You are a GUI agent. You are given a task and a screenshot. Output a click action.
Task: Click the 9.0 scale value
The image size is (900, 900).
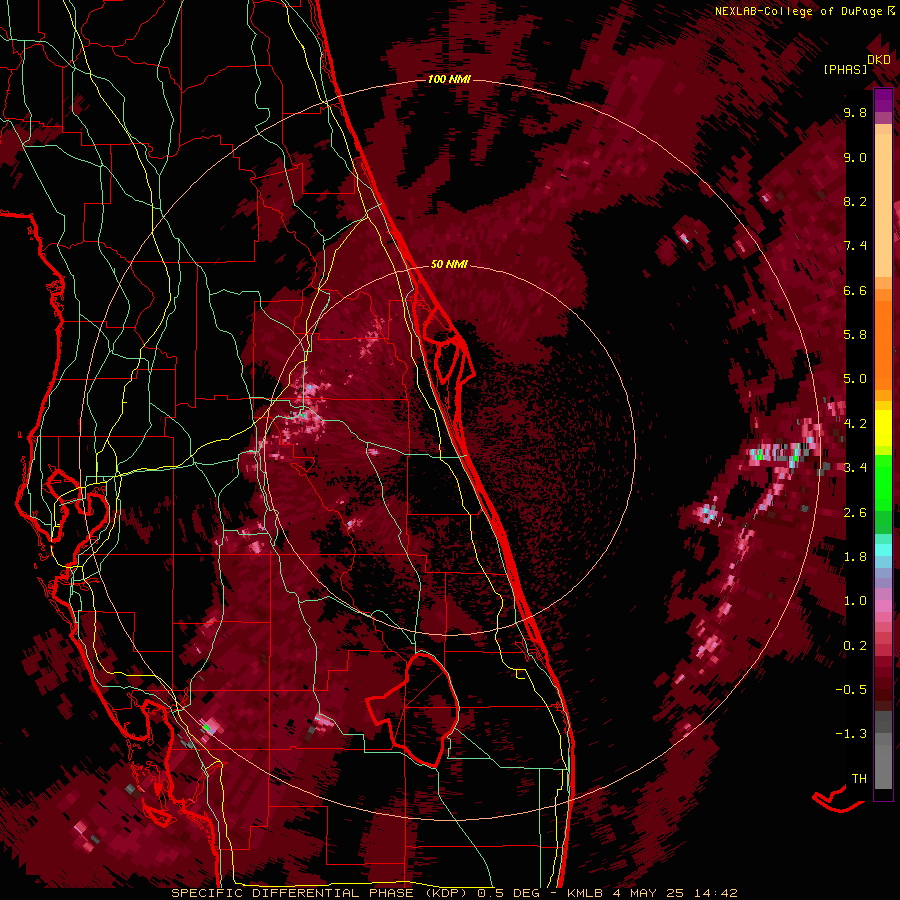[x=855, y=158]
